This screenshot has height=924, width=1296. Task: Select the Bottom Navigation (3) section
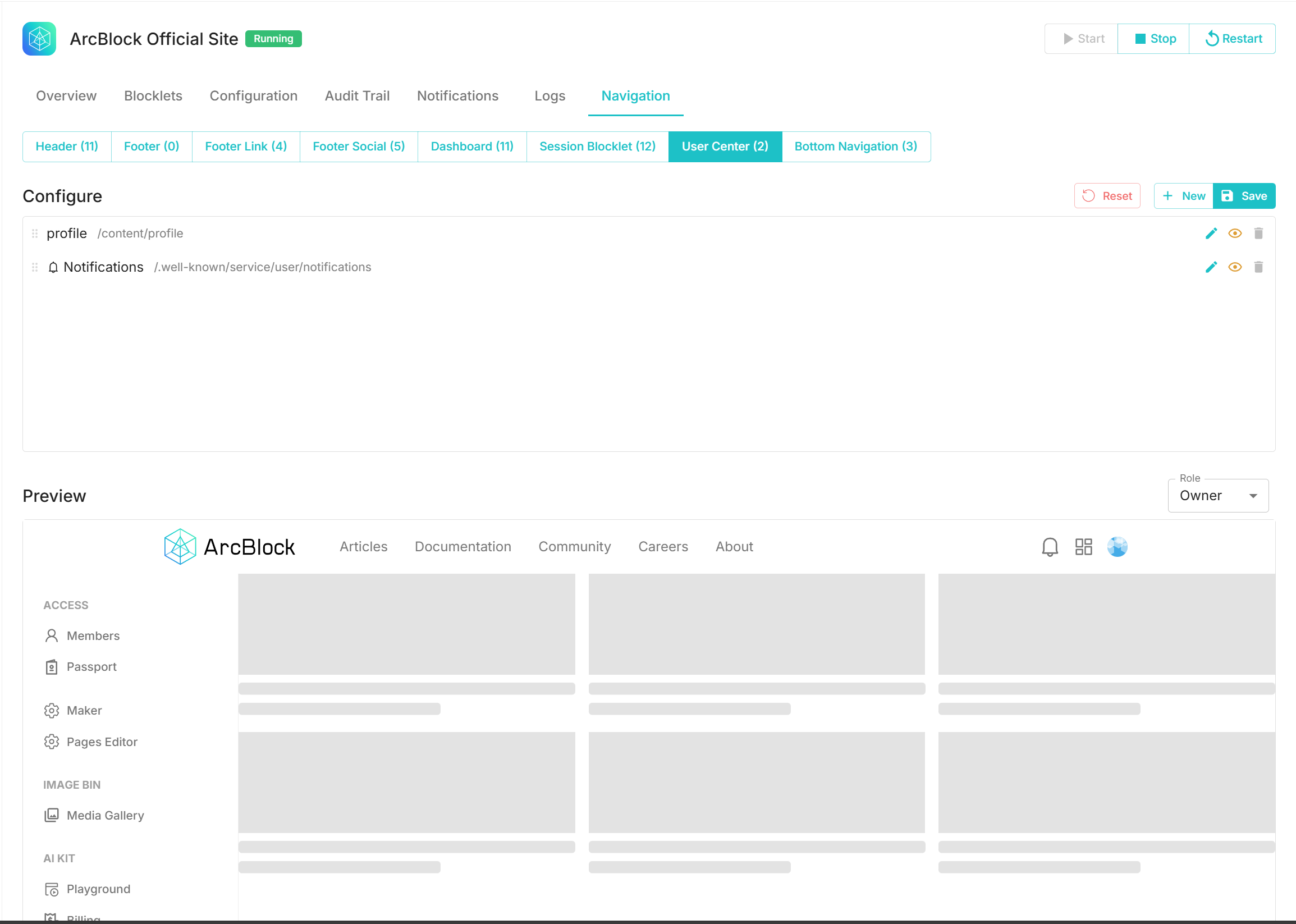pyautogui.click(x=856, y=147)
